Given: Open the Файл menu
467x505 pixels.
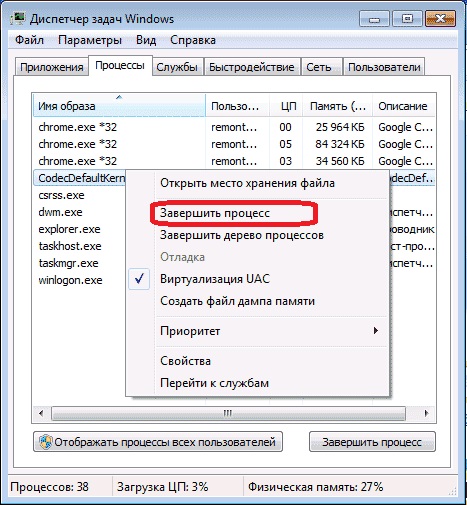Looking at the screenshot, I should pyautogui.click(x=29, y=40).
